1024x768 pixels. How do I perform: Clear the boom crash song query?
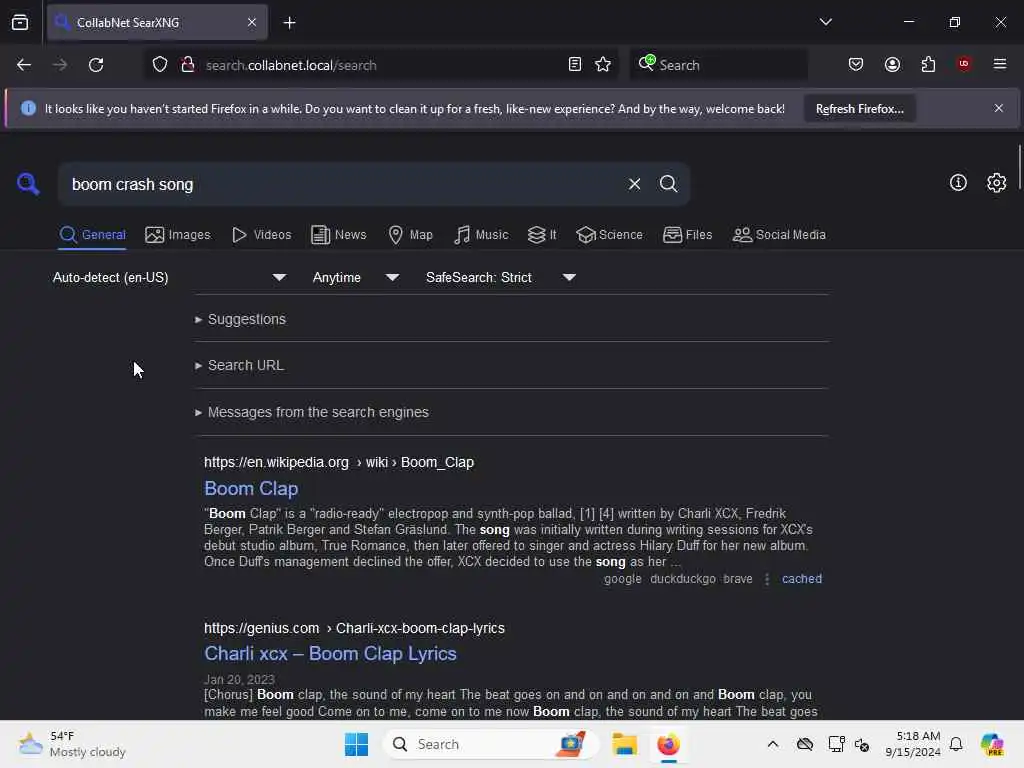point(634,184)
